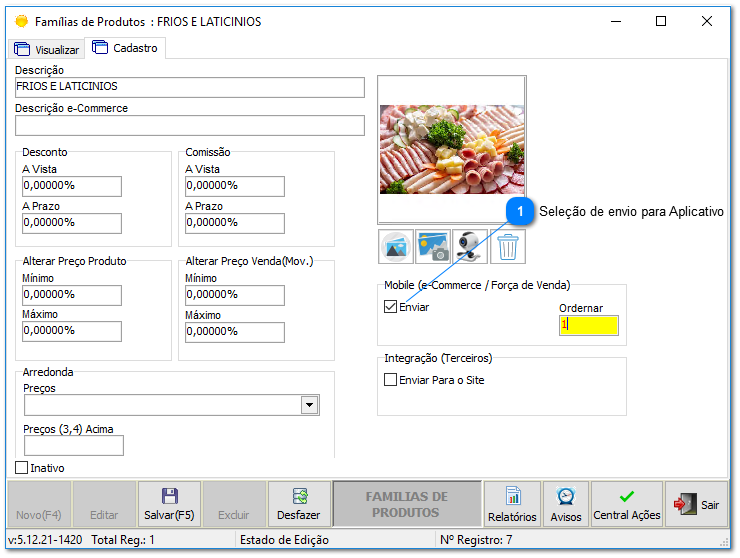Undo changes with Desfazer button

(299, 504)
